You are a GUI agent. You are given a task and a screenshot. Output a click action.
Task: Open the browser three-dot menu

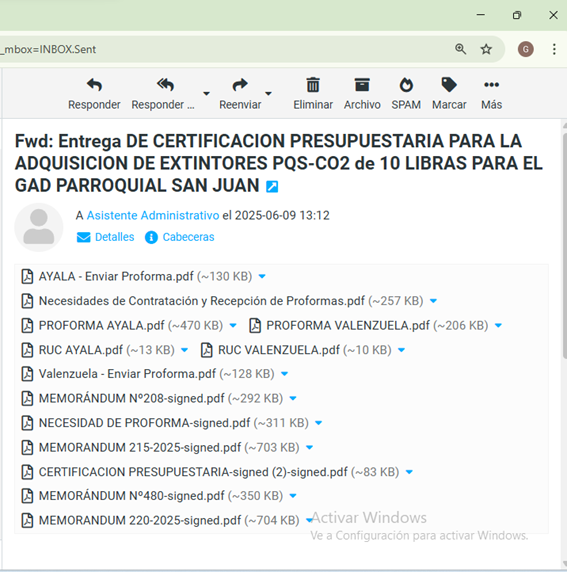click(554, 49)
